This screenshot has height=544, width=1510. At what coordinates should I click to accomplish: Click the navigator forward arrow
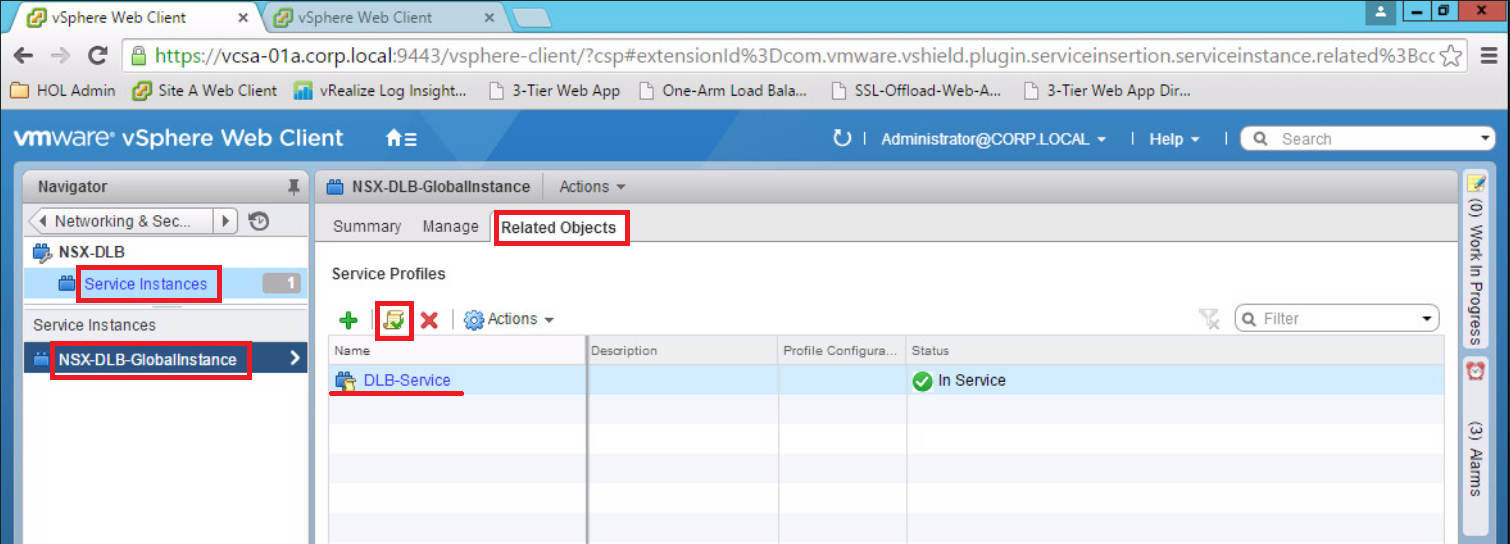click(227, 221)
